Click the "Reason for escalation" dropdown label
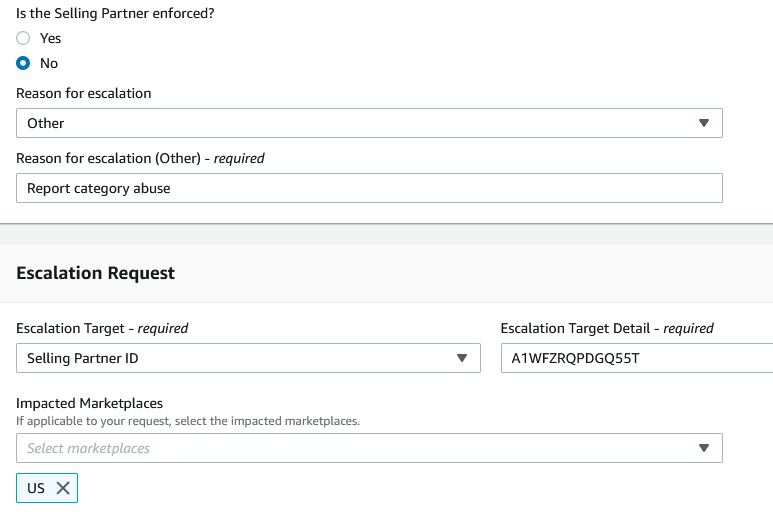 click(x=84, y=93)
